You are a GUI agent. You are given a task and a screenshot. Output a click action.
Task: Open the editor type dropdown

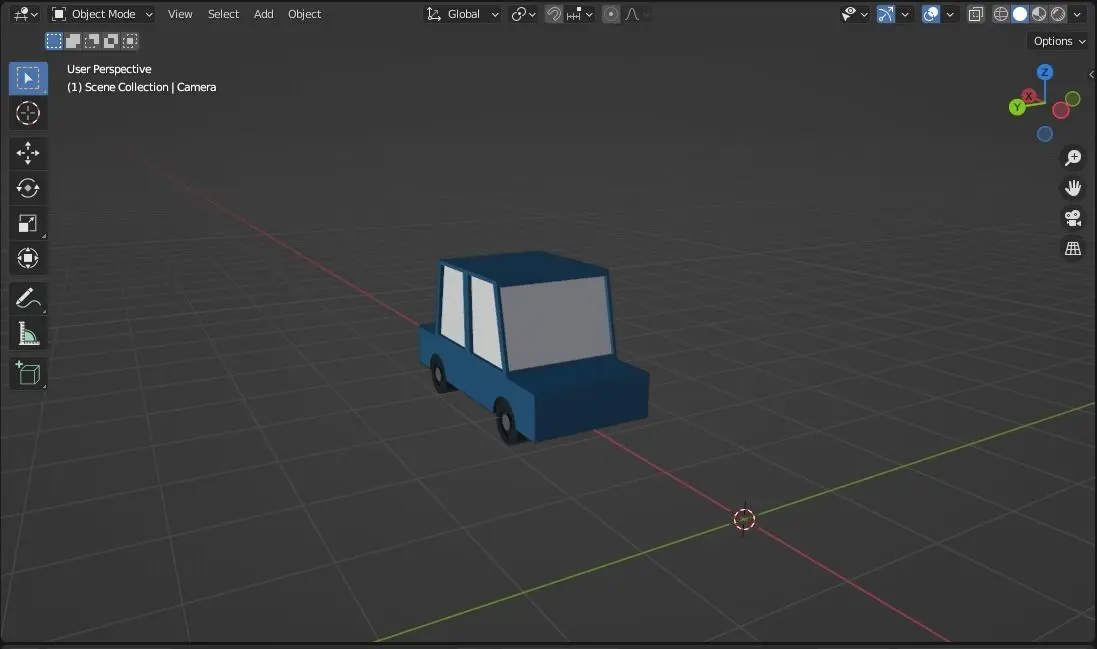tap(25, 14)
